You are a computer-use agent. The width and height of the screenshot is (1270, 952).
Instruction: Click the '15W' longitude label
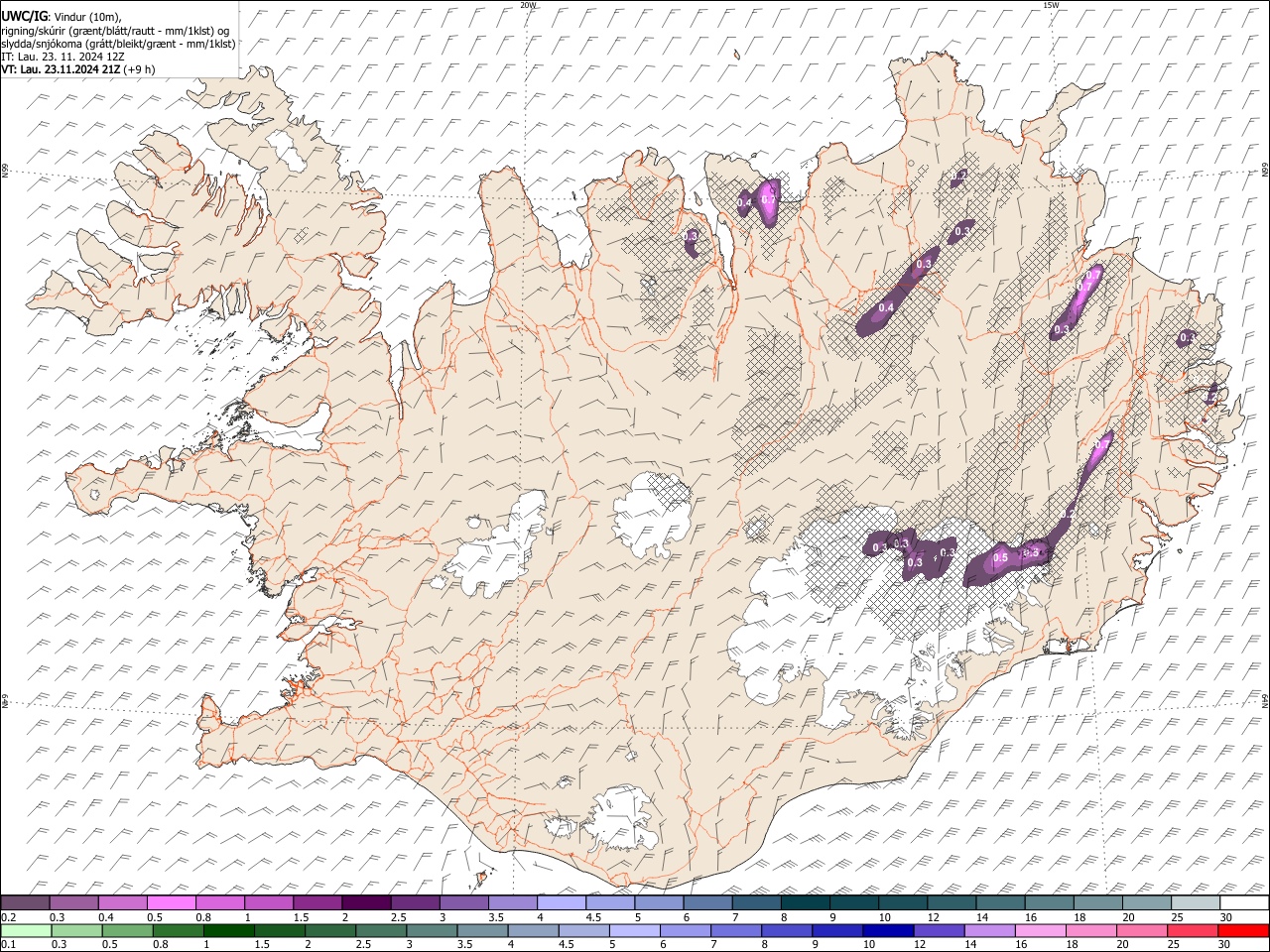point(1051,5)
